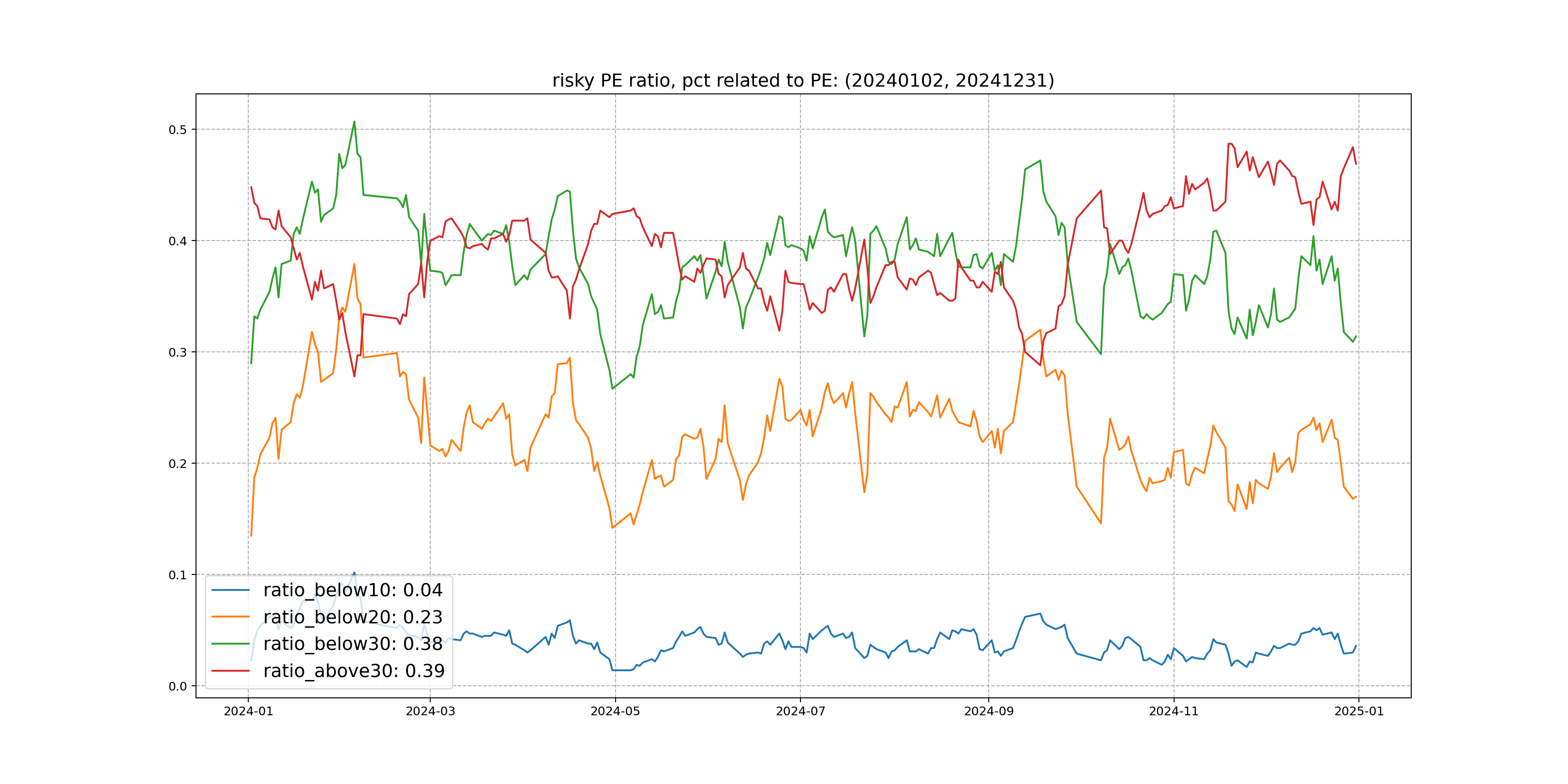
Task: Click the 0.0 y-axis tick label
Action: (x=178, y=687)
